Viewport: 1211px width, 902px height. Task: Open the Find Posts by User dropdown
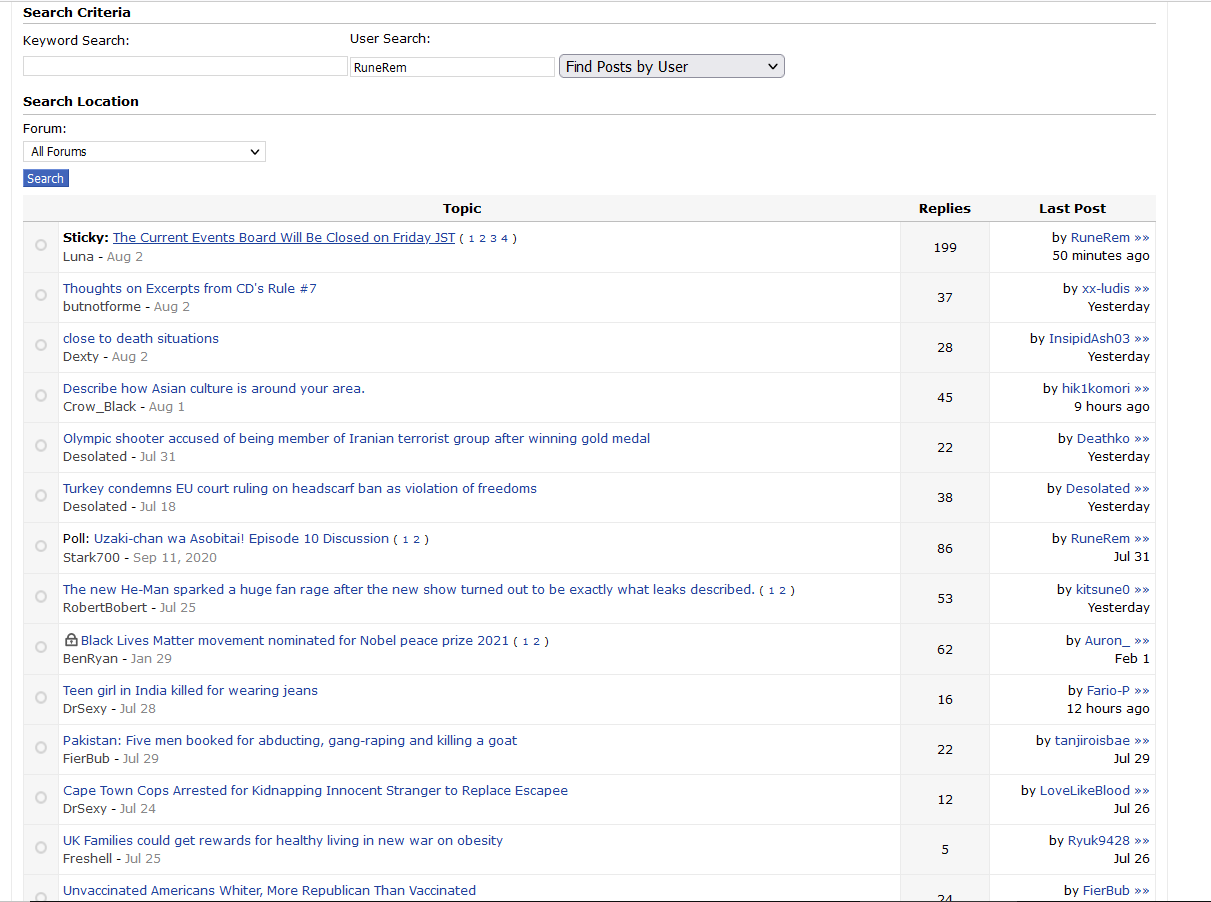coord(672,66)
